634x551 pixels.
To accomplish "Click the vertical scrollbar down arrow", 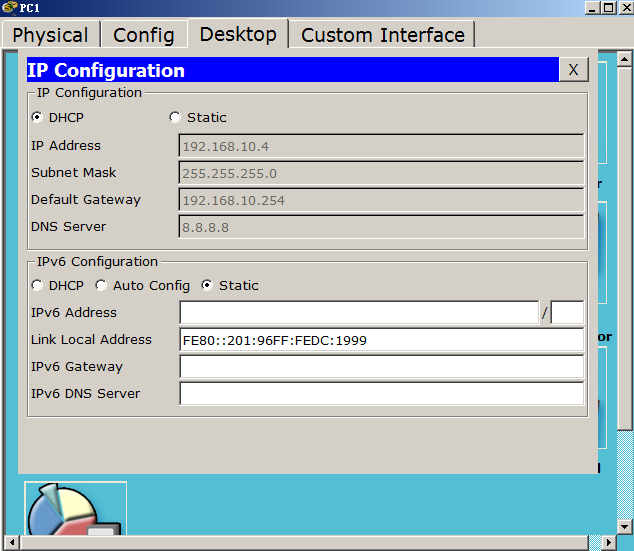I will click(625, 526).
